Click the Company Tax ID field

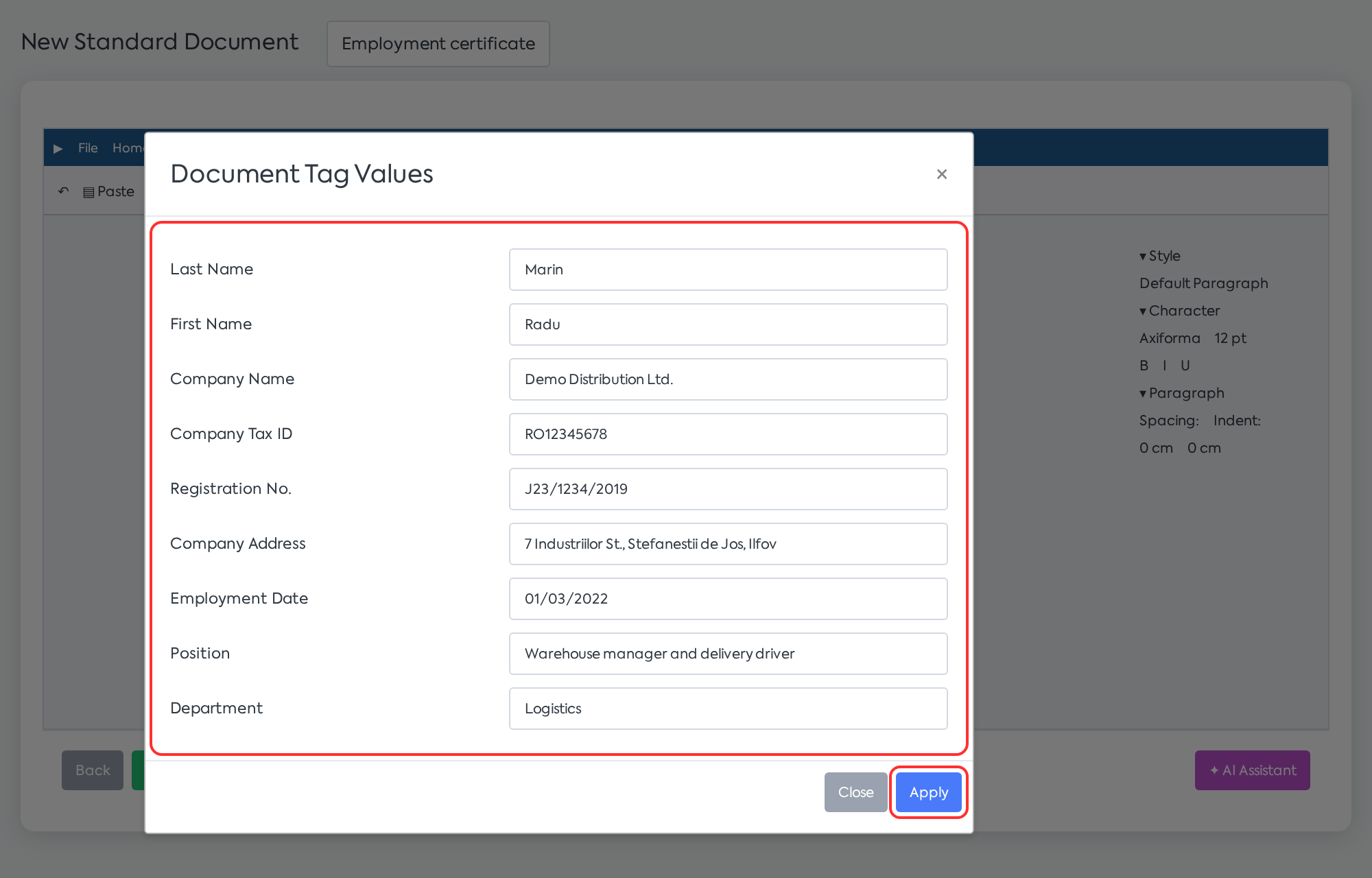tap(728, 434)
